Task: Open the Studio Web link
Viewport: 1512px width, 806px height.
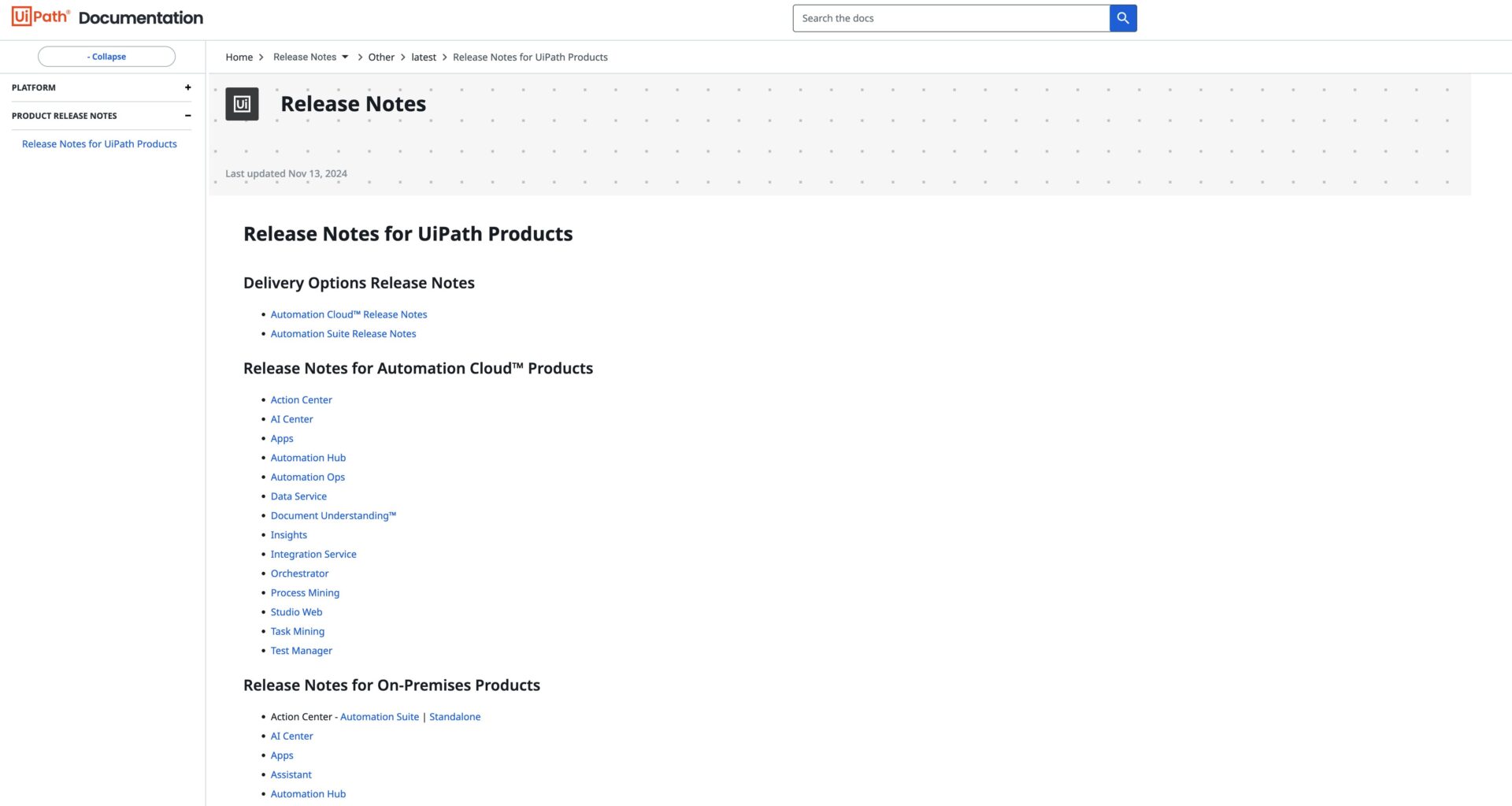Action: coord(296,612)
